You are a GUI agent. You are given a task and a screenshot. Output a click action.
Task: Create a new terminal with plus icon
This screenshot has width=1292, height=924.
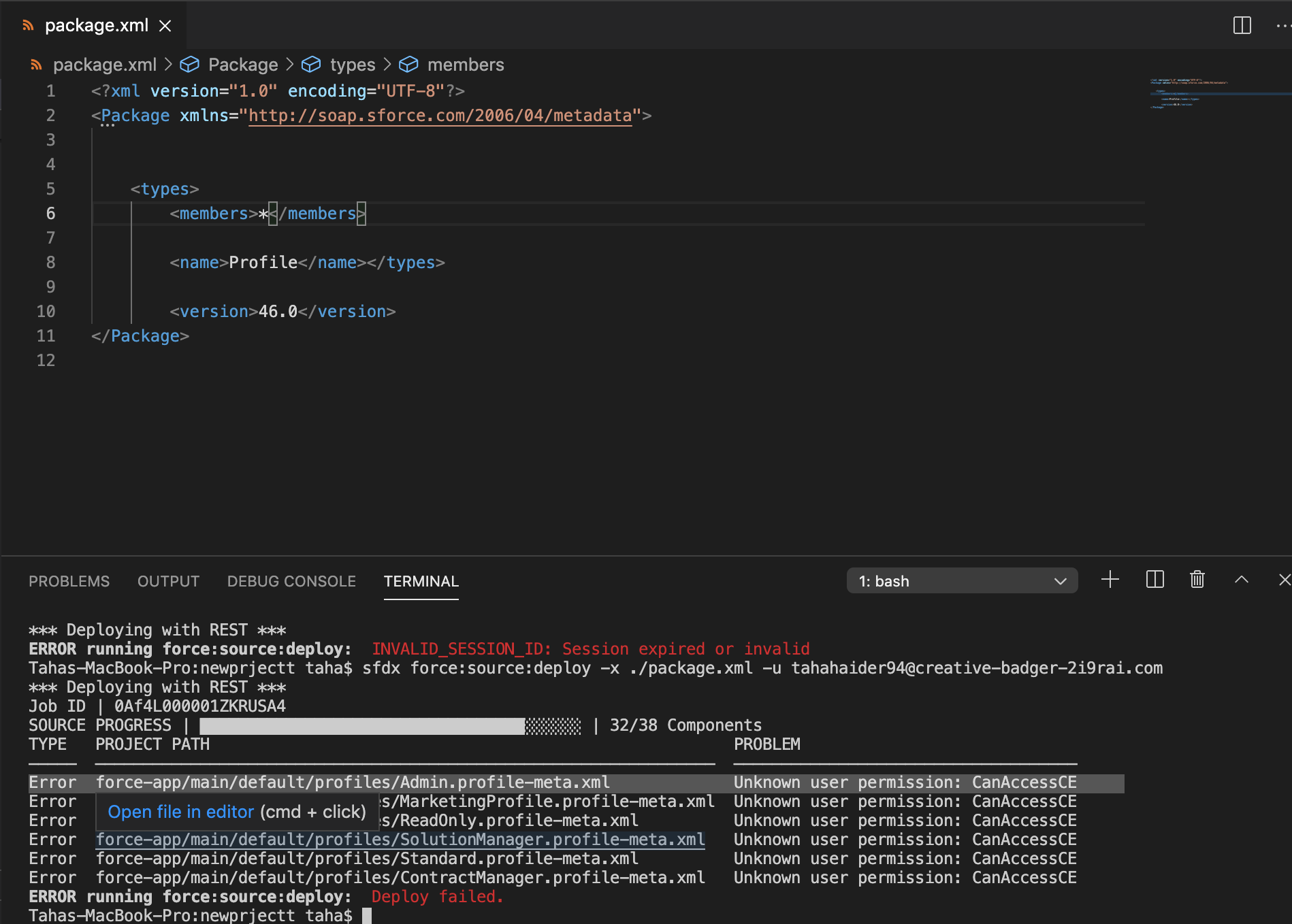point(1110,580)
